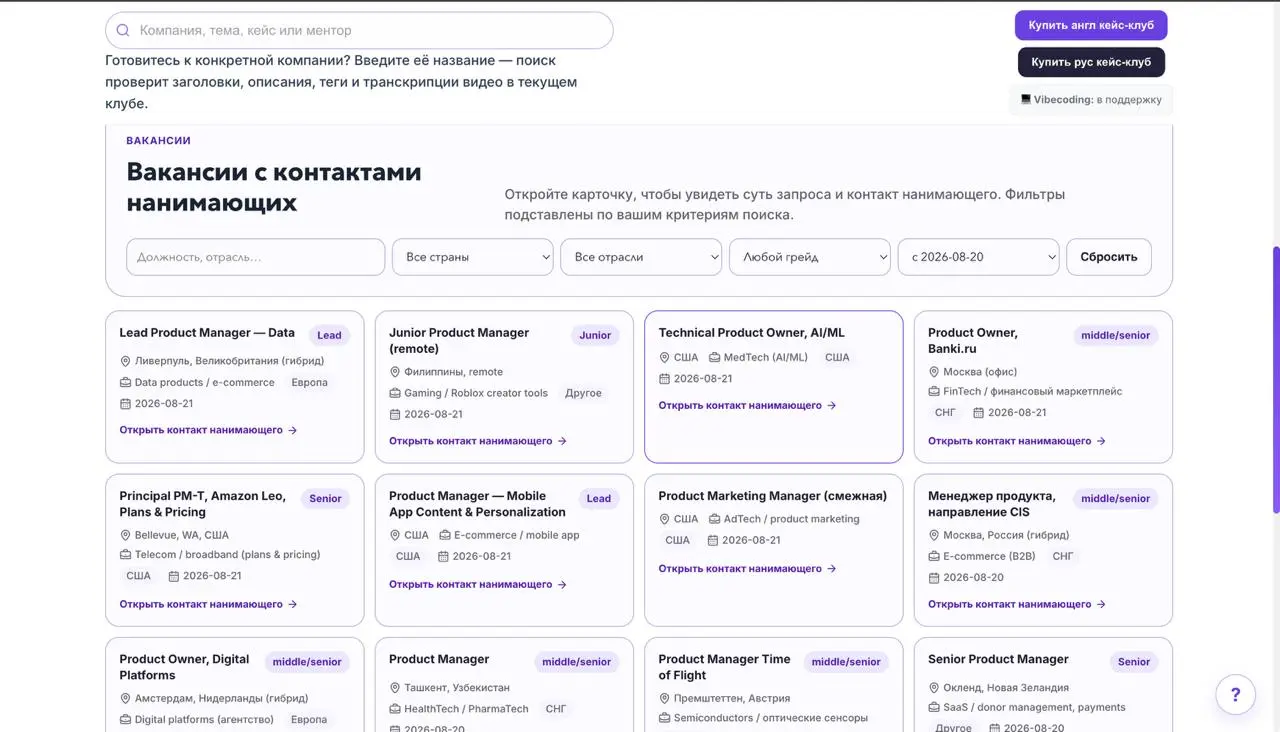
Task: Click middle/senior badge on Product Owner, Banki.ru card
Action: tap(1116, 336)
